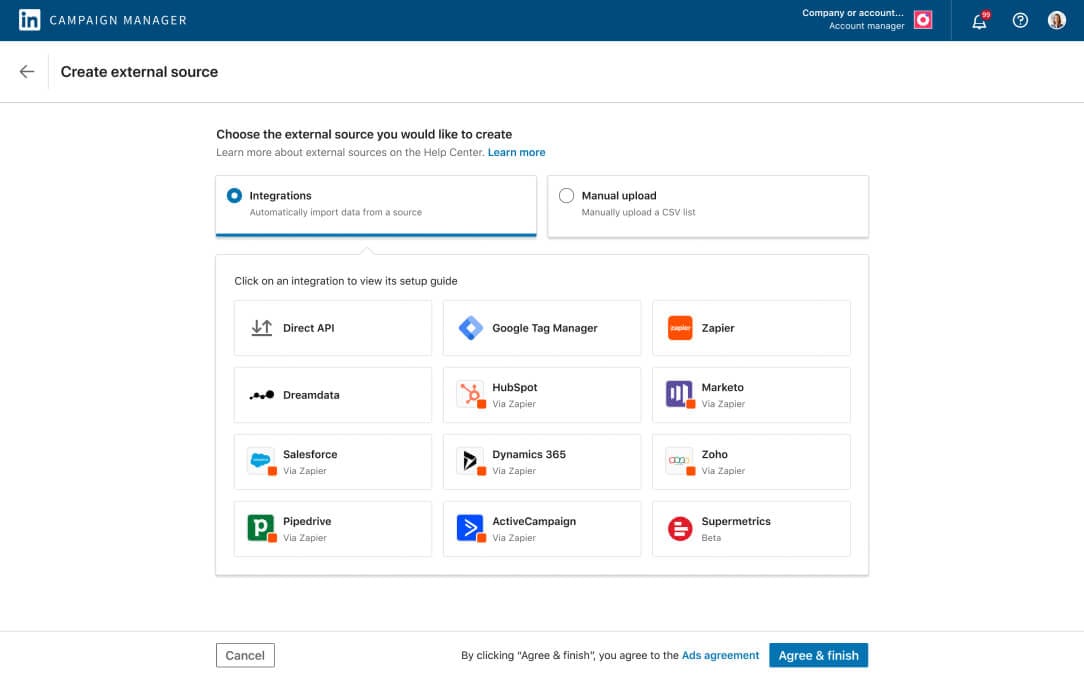1084x678 pixels.
Task: Click Via Zapier text under HubSpot
Action: point(514,404)
